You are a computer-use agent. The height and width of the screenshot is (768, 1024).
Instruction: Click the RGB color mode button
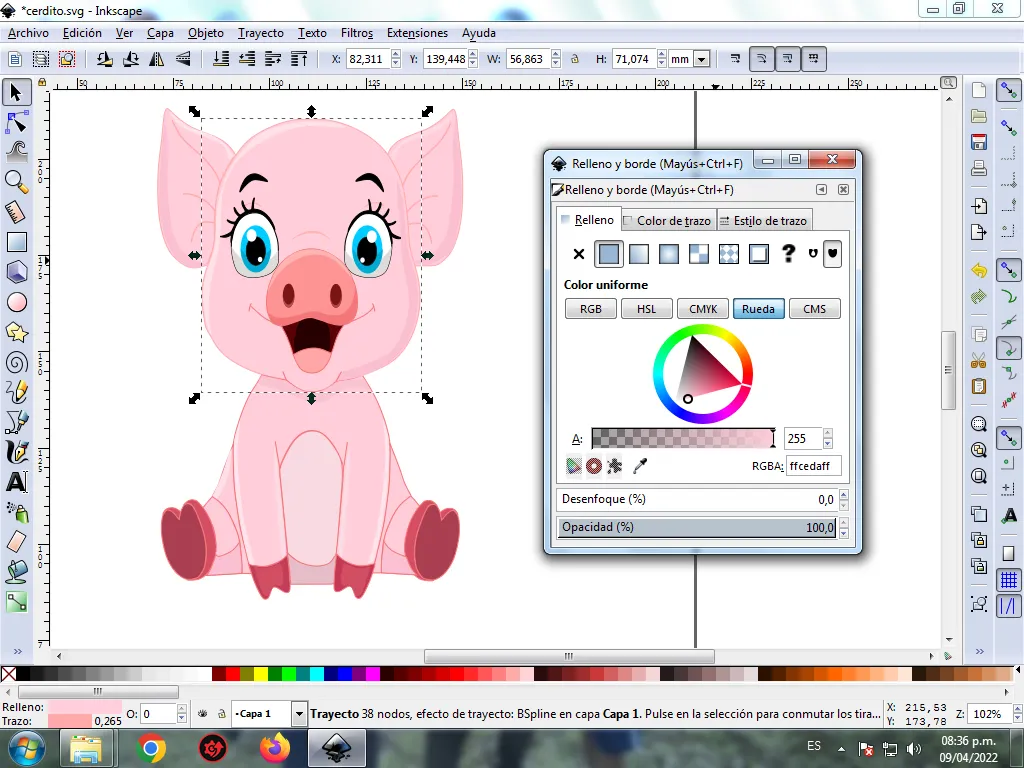click(x=591, y=309)
